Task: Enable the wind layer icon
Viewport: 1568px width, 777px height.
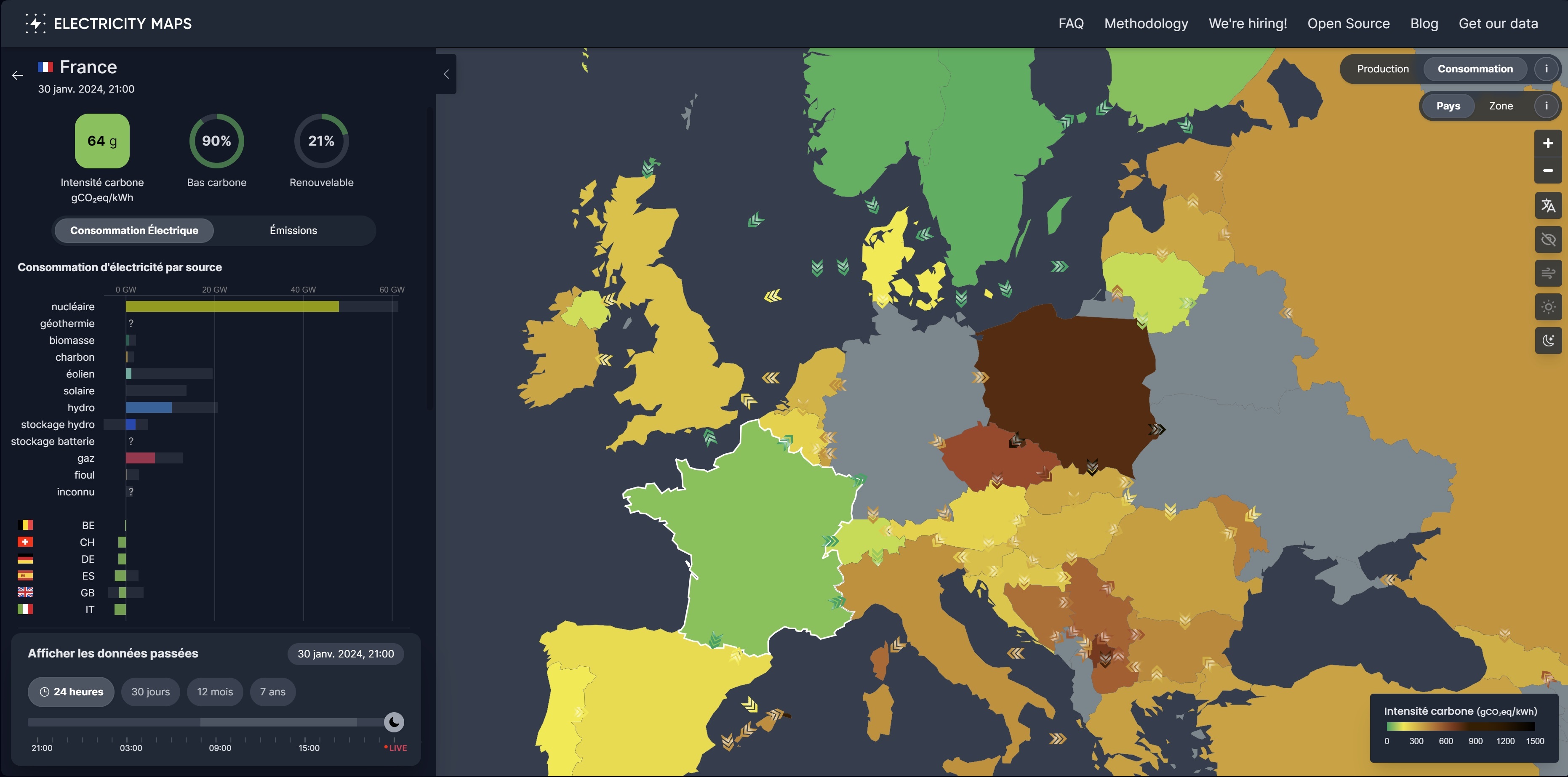Action: (1547, 273)
